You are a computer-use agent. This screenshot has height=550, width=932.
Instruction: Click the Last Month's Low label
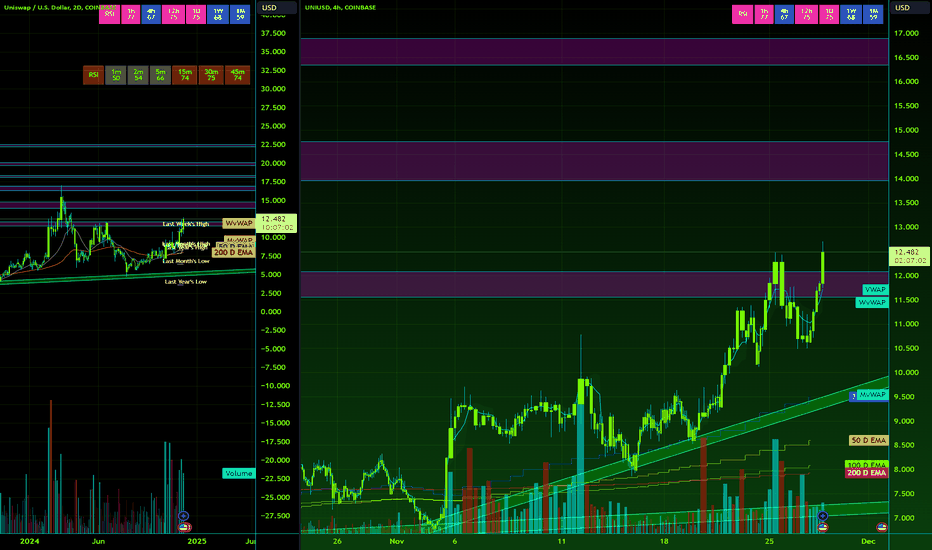coord(186,261)
